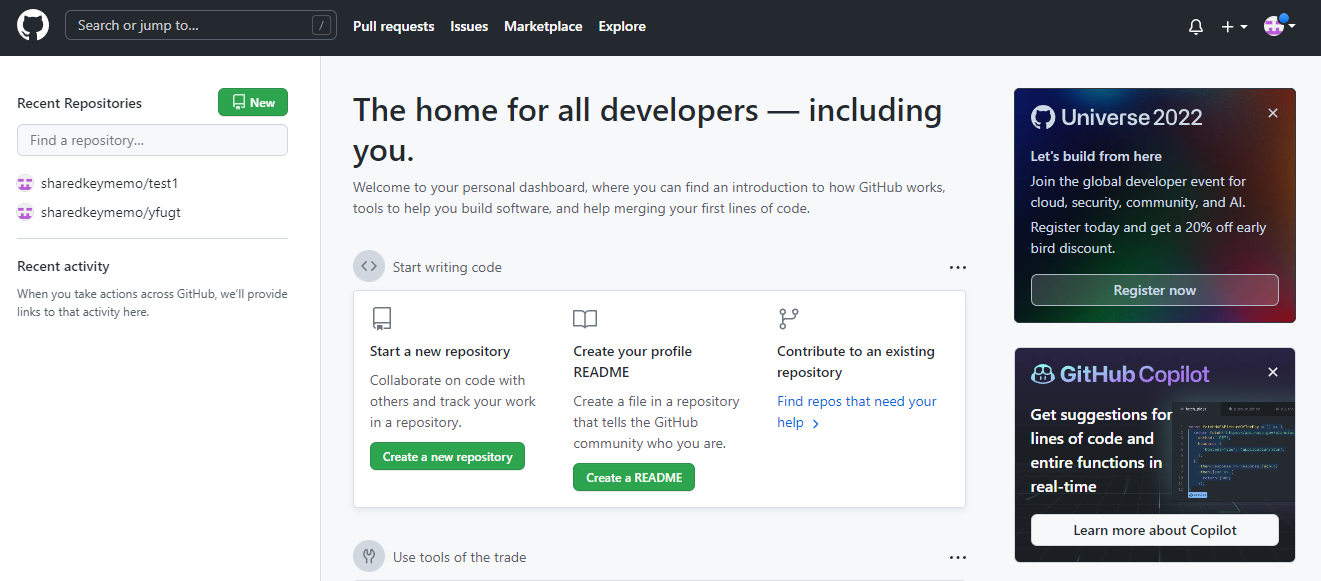Open the plus create-new dropdown
Image resolution: width=1321 pixels, height=581 pixels.
(1234, 27)
